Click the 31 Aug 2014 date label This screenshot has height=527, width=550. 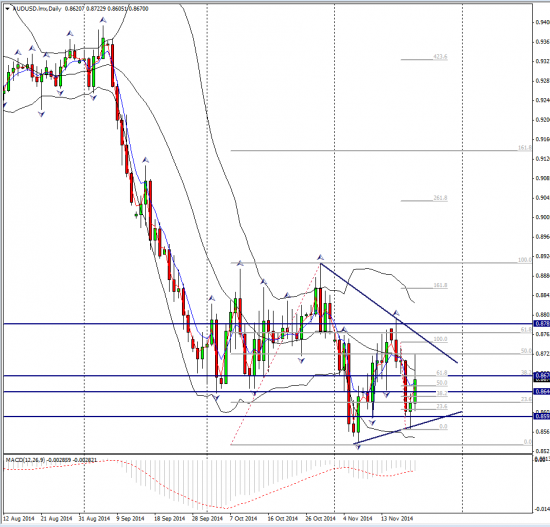pyautogui.click(x=94, y=519)
